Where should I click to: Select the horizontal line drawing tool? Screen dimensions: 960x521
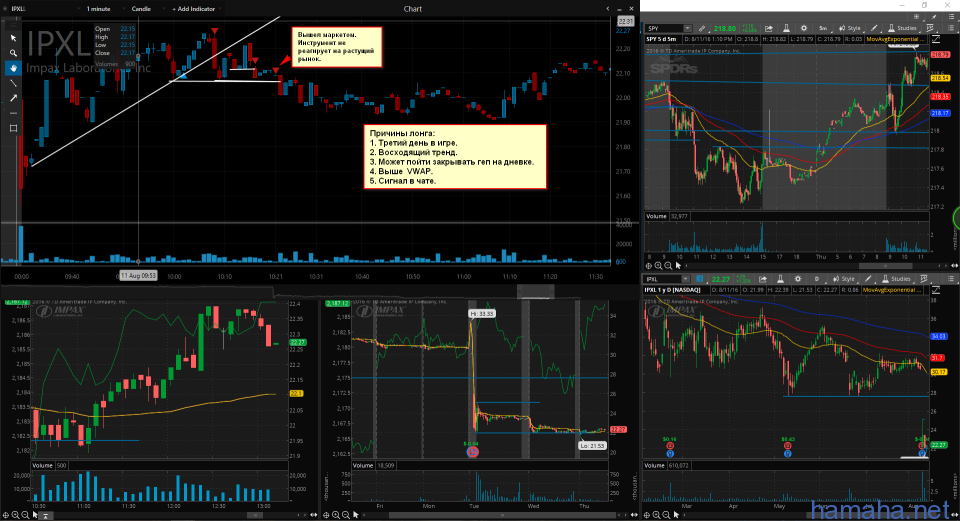[13, 113]
